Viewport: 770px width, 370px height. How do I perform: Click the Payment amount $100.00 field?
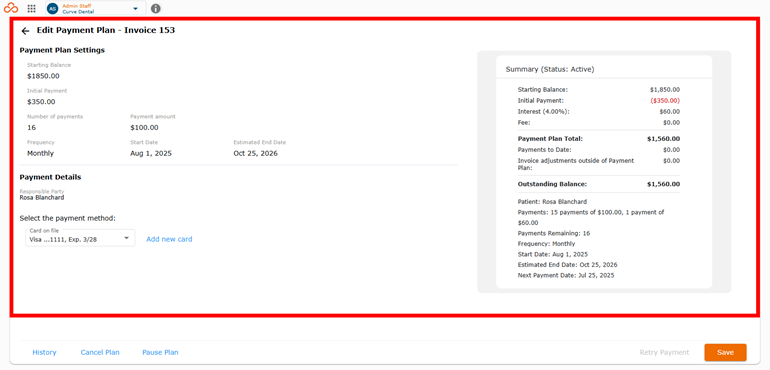click(x=144, y=127)
